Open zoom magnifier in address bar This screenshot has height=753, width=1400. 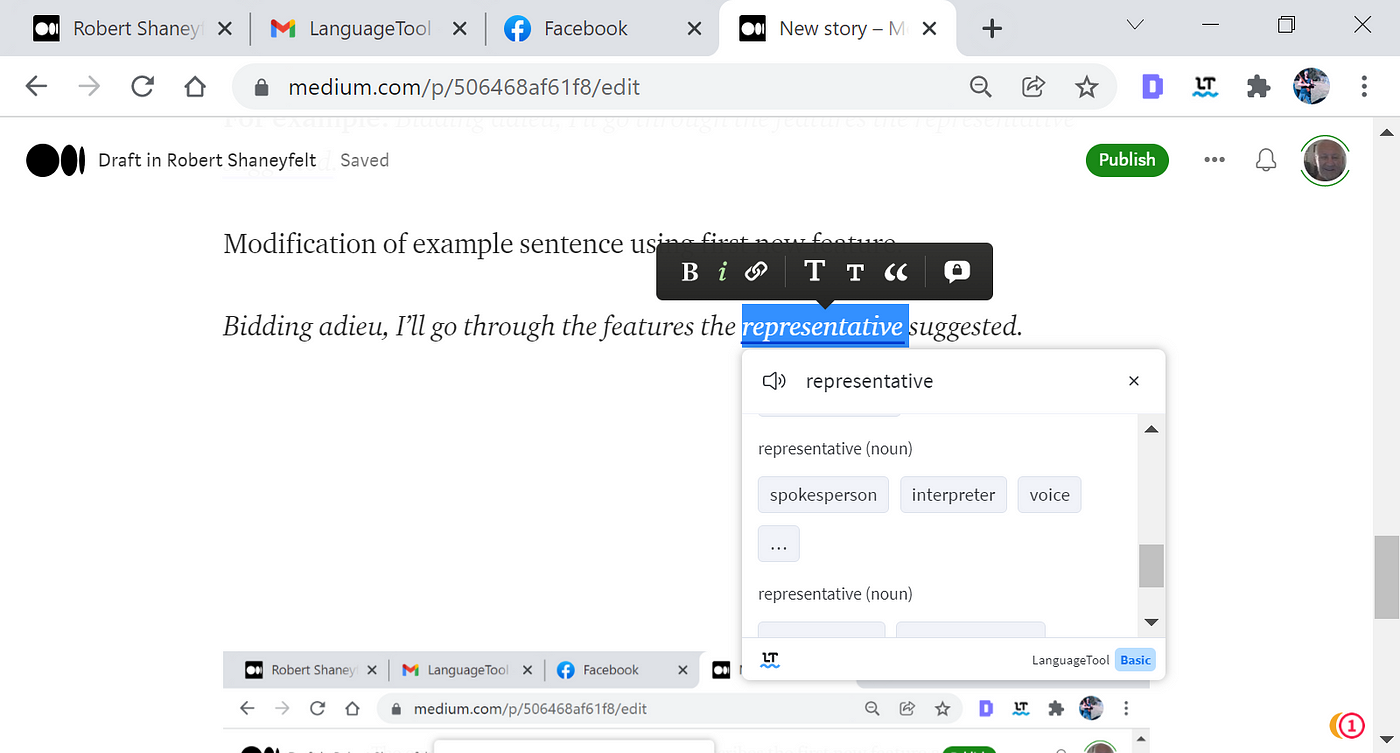coord(981,87)
